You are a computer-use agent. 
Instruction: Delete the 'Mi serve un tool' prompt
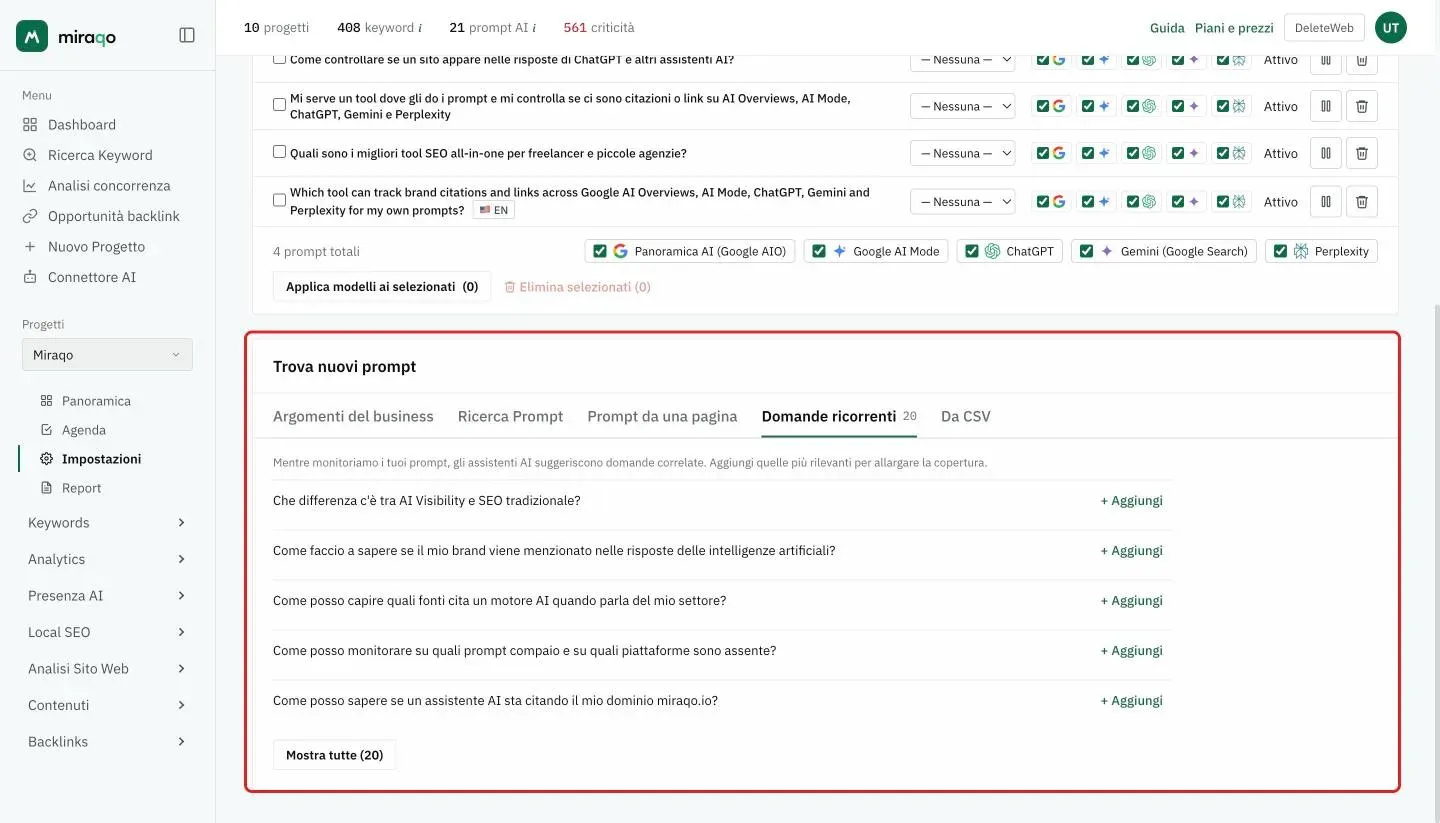pyautogui.click(x=1362, y=106)
